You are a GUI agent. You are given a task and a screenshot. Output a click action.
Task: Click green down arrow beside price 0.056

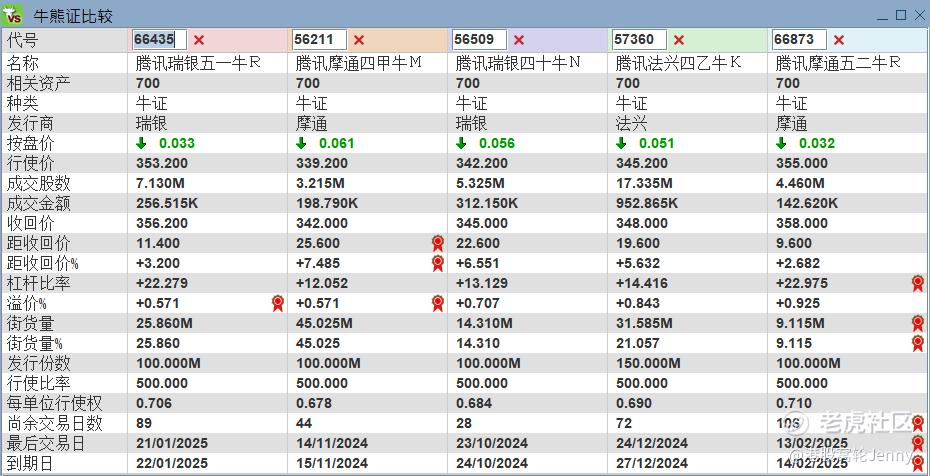pyautogui.click(x=461, y=143)
